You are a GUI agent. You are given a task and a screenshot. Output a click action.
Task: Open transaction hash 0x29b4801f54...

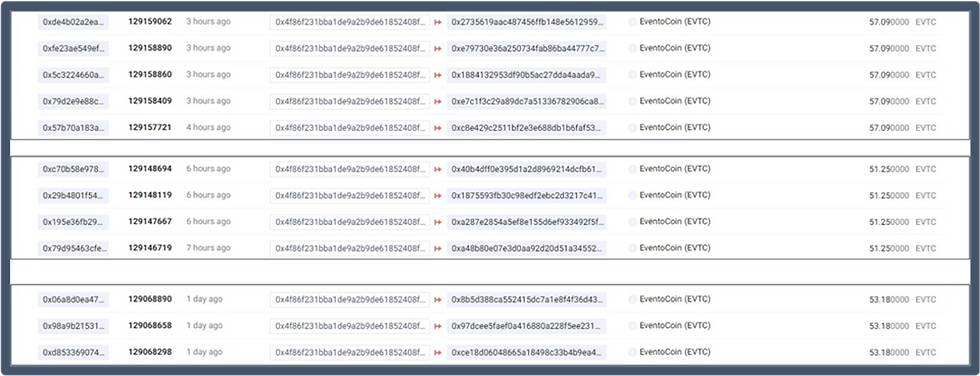[x=73, y=195]
